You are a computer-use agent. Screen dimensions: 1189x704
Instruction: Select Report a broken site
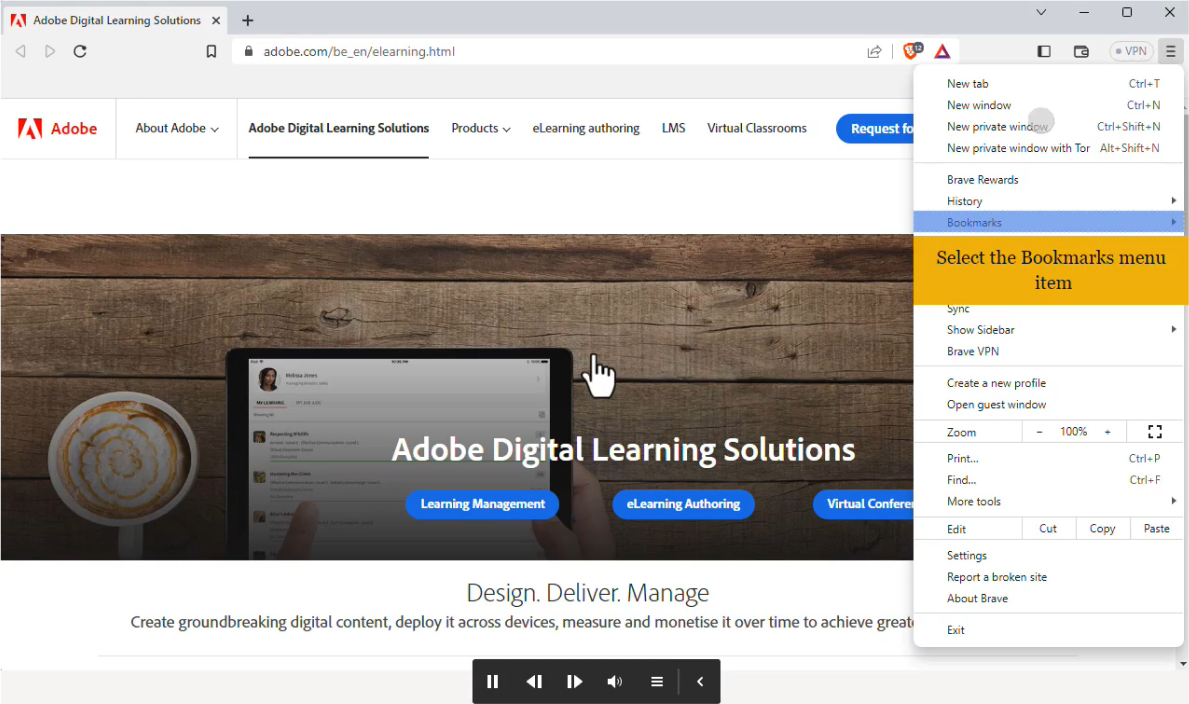(1048, 577)
